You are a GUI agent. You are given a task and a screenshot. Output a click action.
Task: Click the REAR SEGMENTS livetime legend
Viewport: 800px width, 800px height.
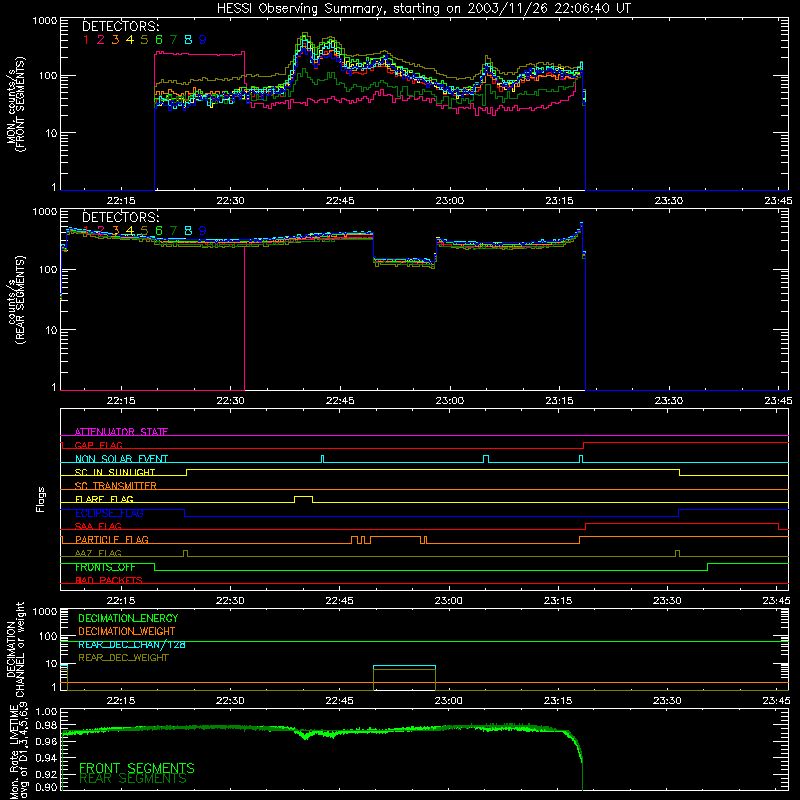pos(133,779)
